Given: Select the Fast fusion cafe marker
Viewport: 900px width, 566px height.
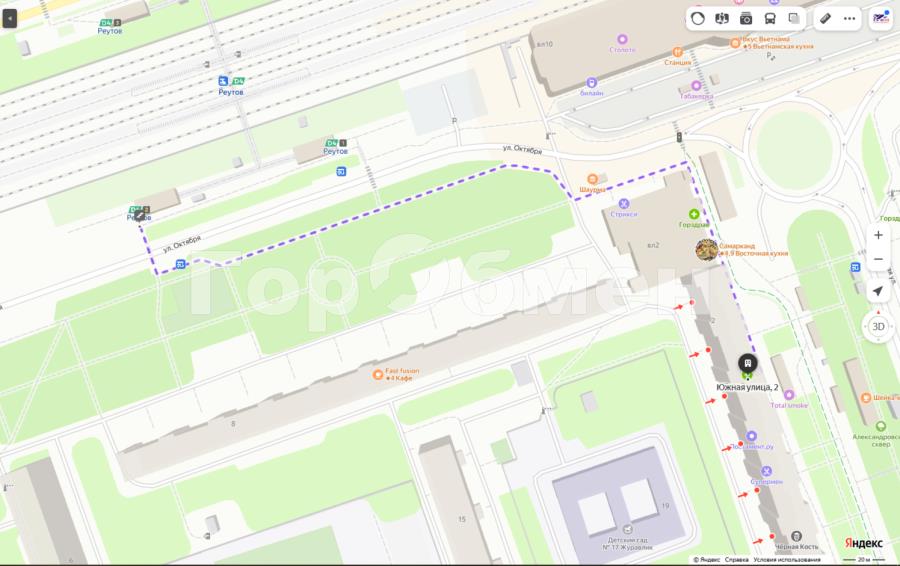Looking at the screenshot, I should [x=378, y=374].
